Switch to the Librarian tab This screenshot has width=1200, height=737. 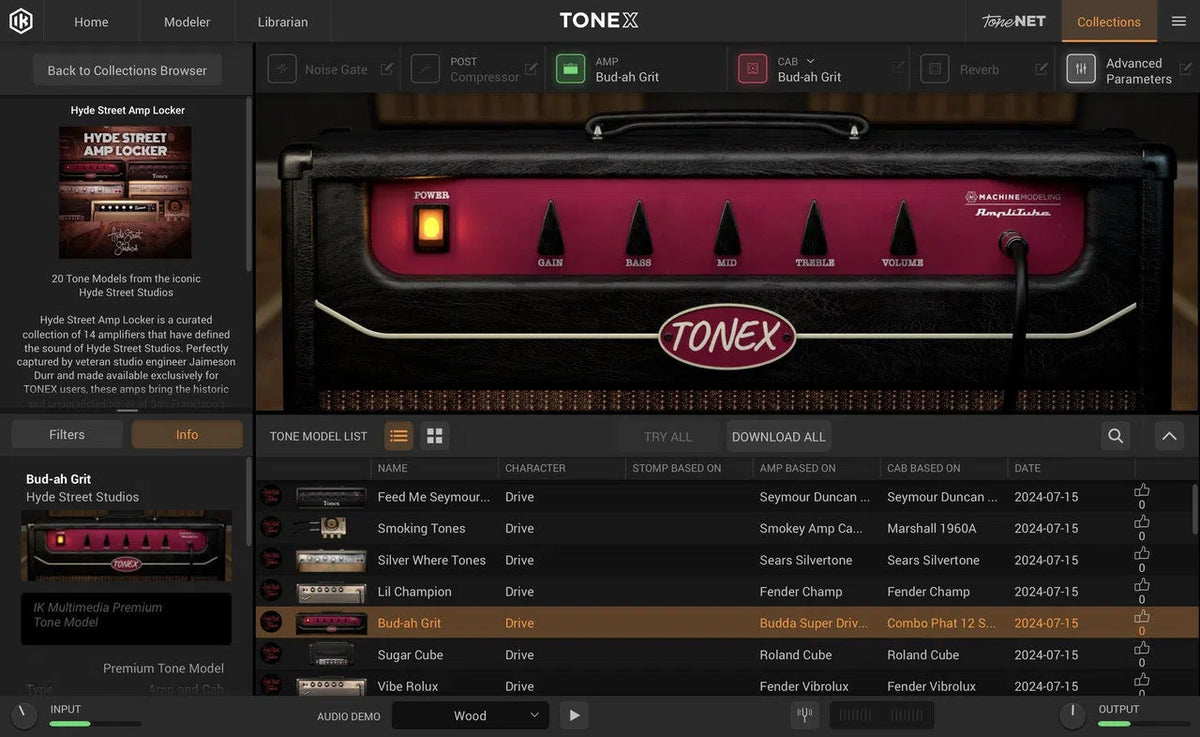point(281,21)
